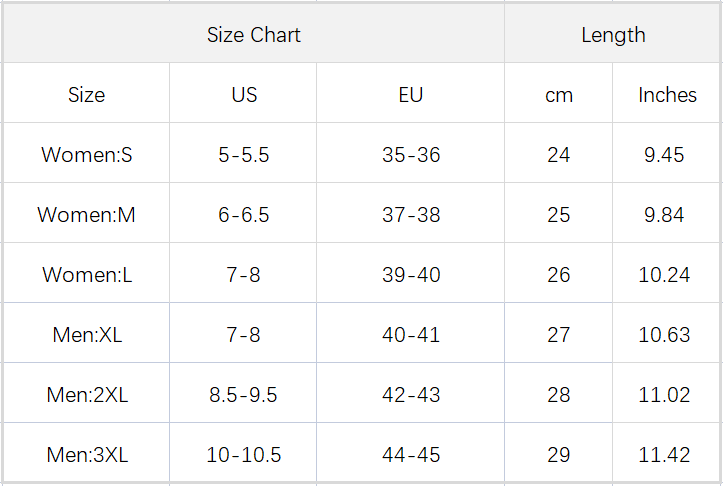Image resolution: width=723 pixels, height=486 pixels.
Task: Click the EU 40-41 cell
Action: 410,335
